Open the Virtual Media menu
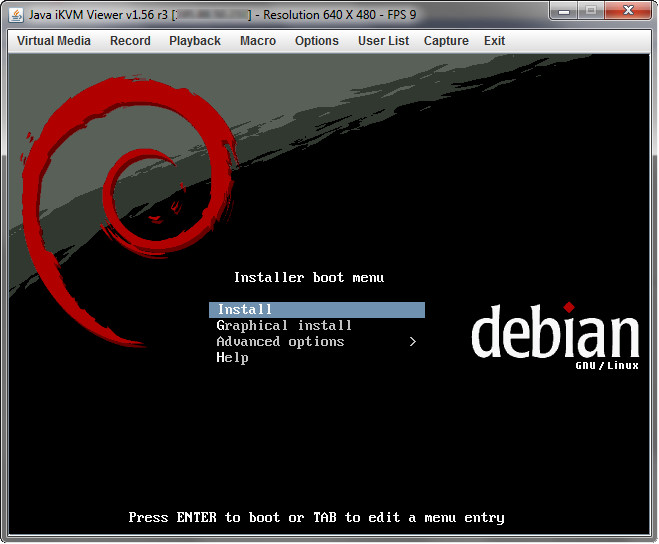The width and height of the screenshot is (659, 544). coord(54,41)
